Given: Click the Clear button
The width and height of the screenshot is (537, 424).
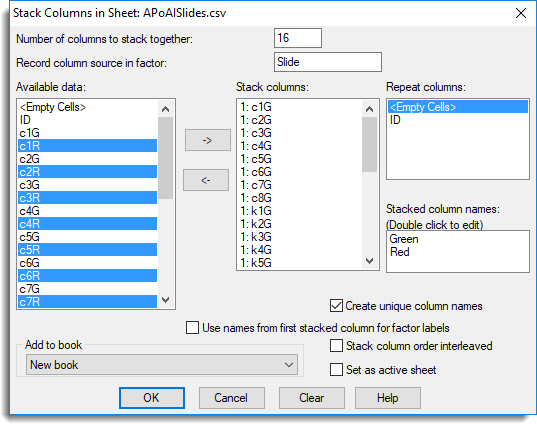Looking at the screenshot, I should [312, 398].
